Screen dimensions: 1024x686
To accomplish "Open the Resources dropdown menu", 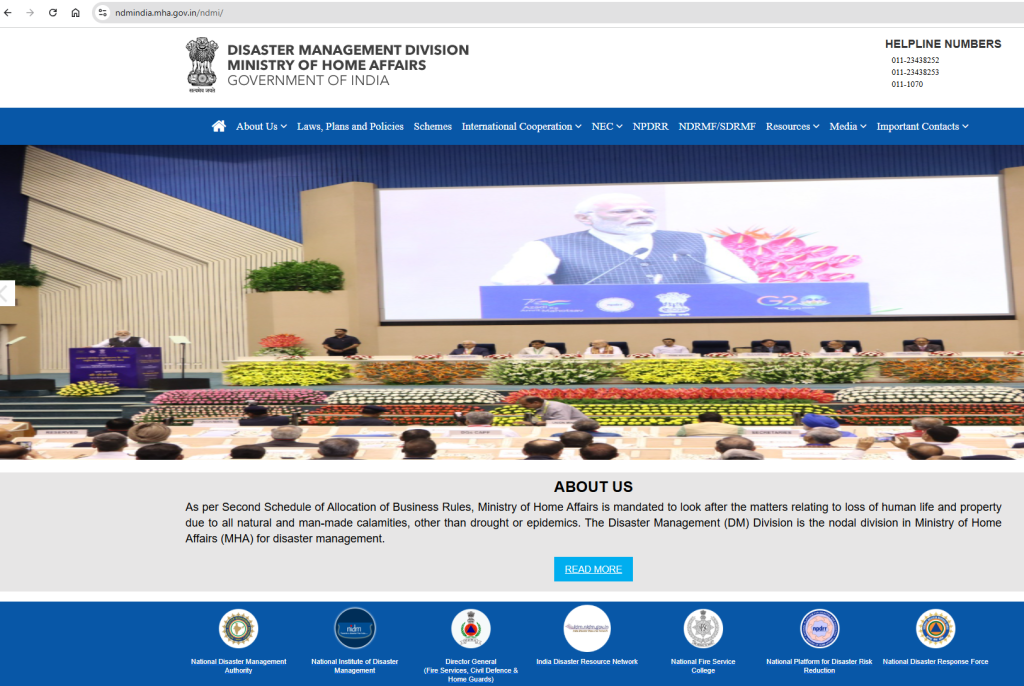I will [792, 127].
